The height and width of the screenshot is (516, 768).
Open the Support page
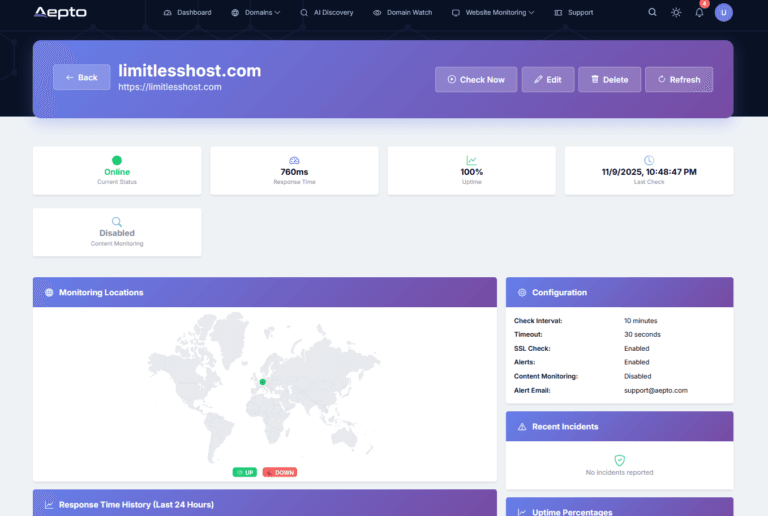[573, 13]
